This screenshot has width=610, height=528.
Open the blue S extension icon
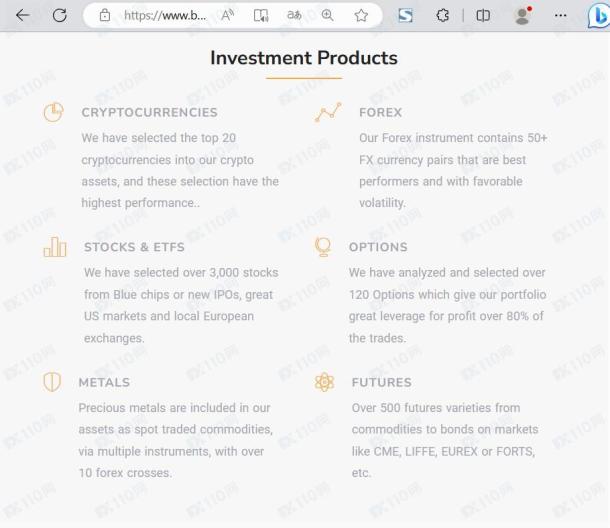point(405,16)
